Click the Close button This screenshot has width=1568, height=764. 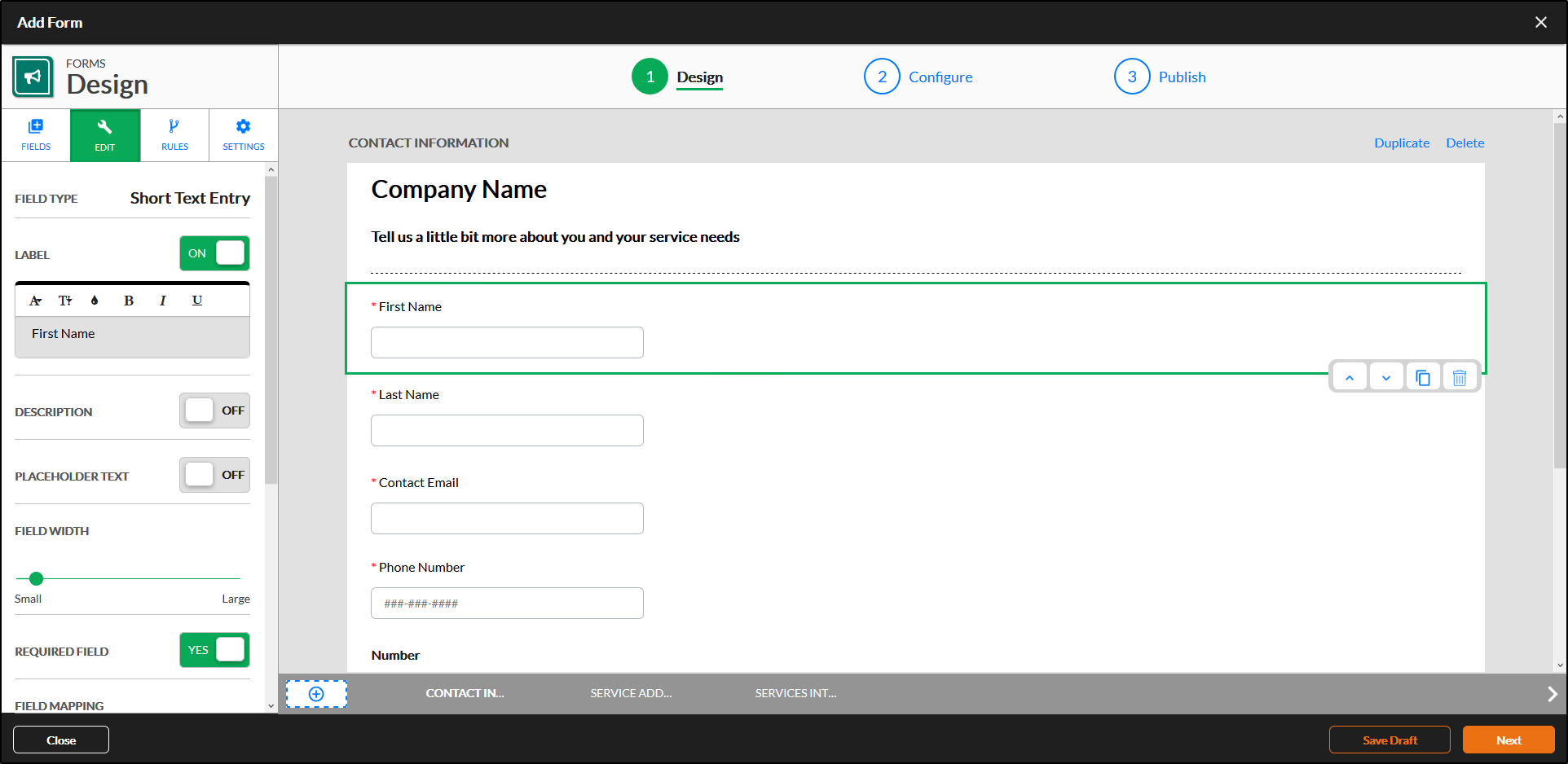[61, 740]
